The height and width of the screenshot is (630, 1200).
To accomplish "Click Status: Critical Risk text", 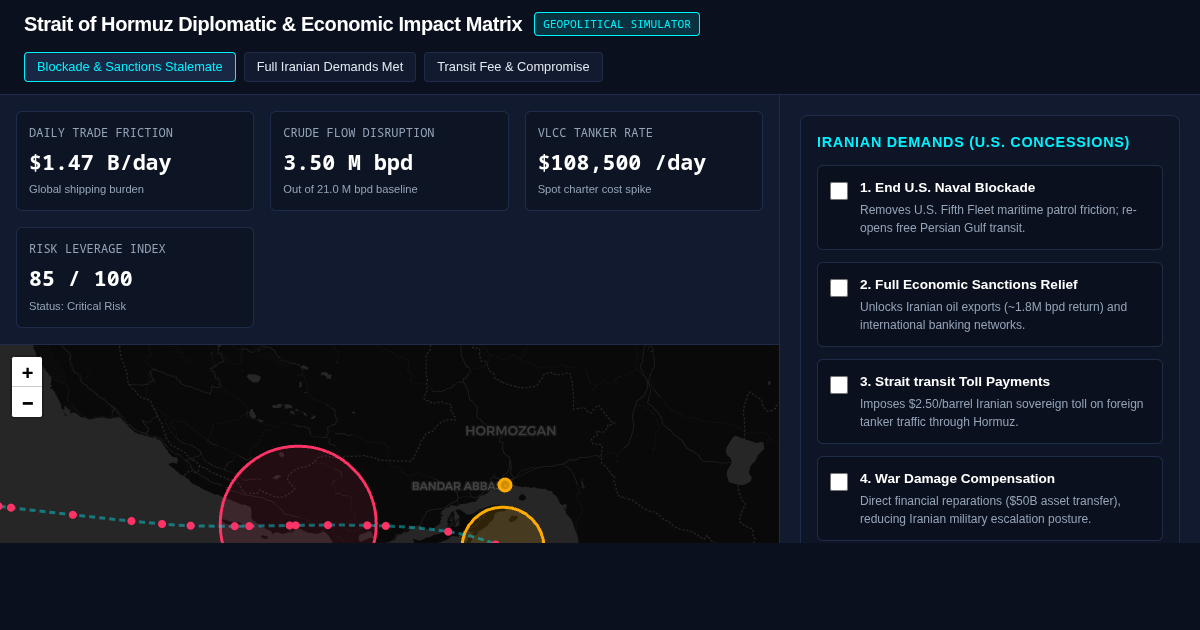I will pyautogui.click(x=77, y=306).
